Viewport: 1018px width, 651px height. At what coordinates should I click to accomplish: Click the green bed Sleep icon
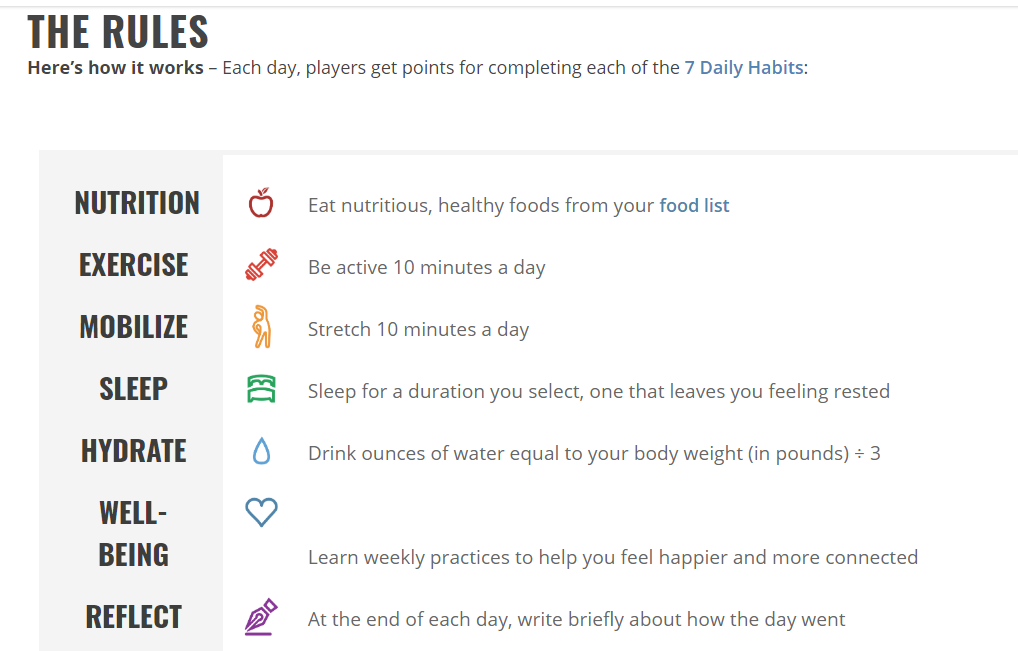262,389
